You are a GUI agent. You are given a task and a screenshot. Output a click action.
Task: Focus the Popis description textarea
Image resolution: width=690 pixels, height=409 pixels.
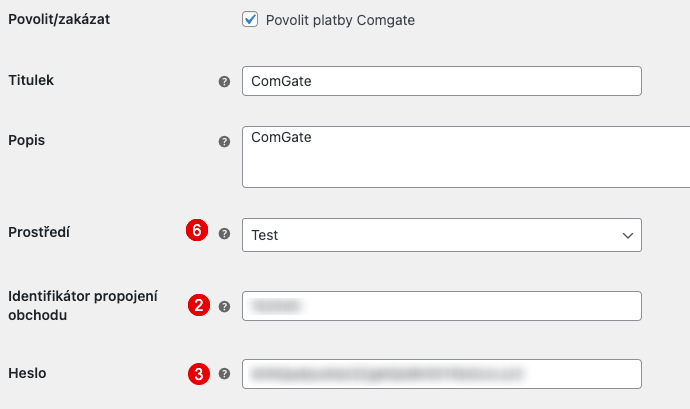pyautogui.click(x=465, y=157)
